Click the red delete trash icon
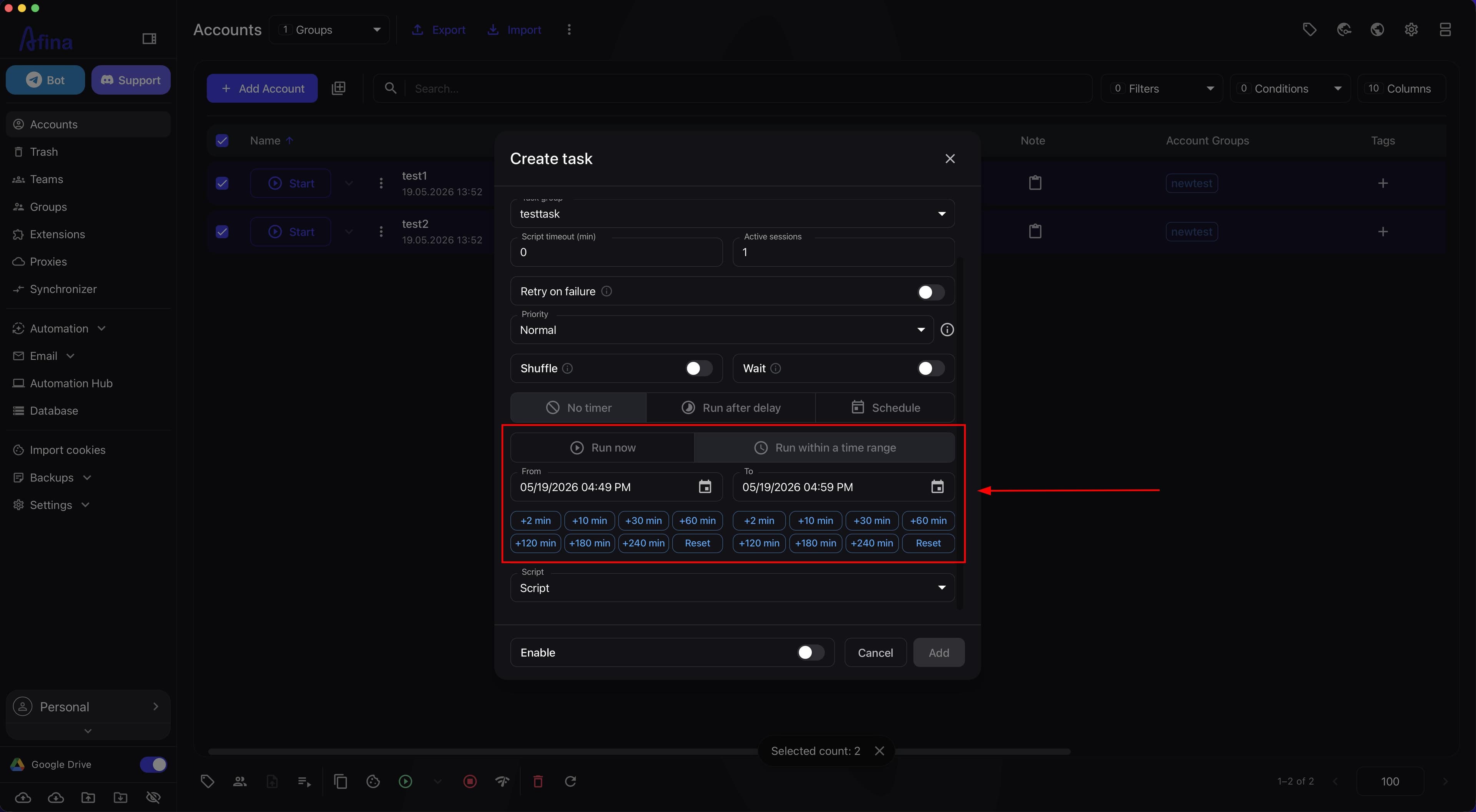1476x812 pixels. click(x=538, y=781)
